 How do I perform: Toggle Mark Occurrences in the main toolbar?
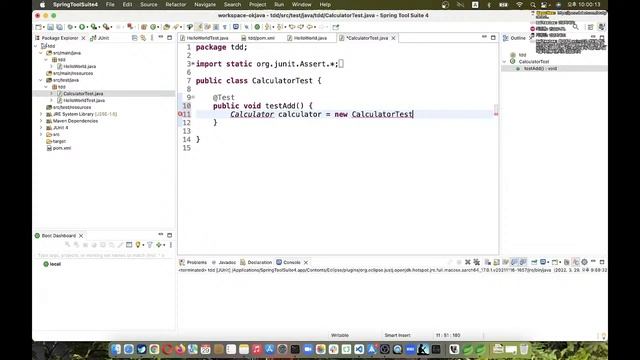[199, 27]
